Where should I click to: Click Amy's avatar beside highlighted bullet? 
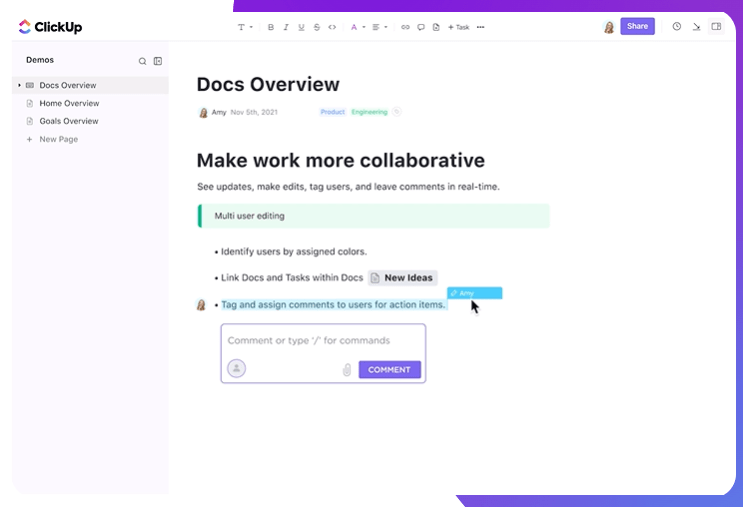point(201,305)
